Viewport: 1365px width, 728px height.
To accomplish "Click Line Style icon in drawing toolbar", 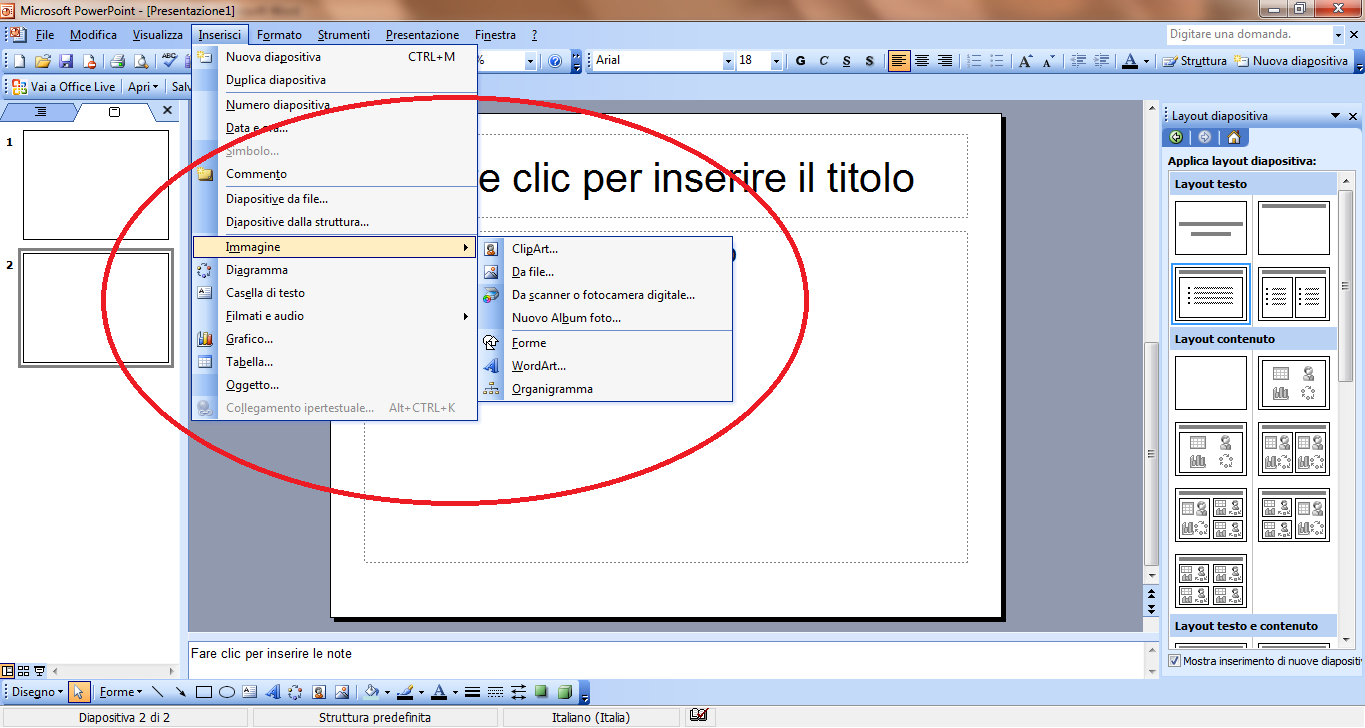I will [473, 692].
